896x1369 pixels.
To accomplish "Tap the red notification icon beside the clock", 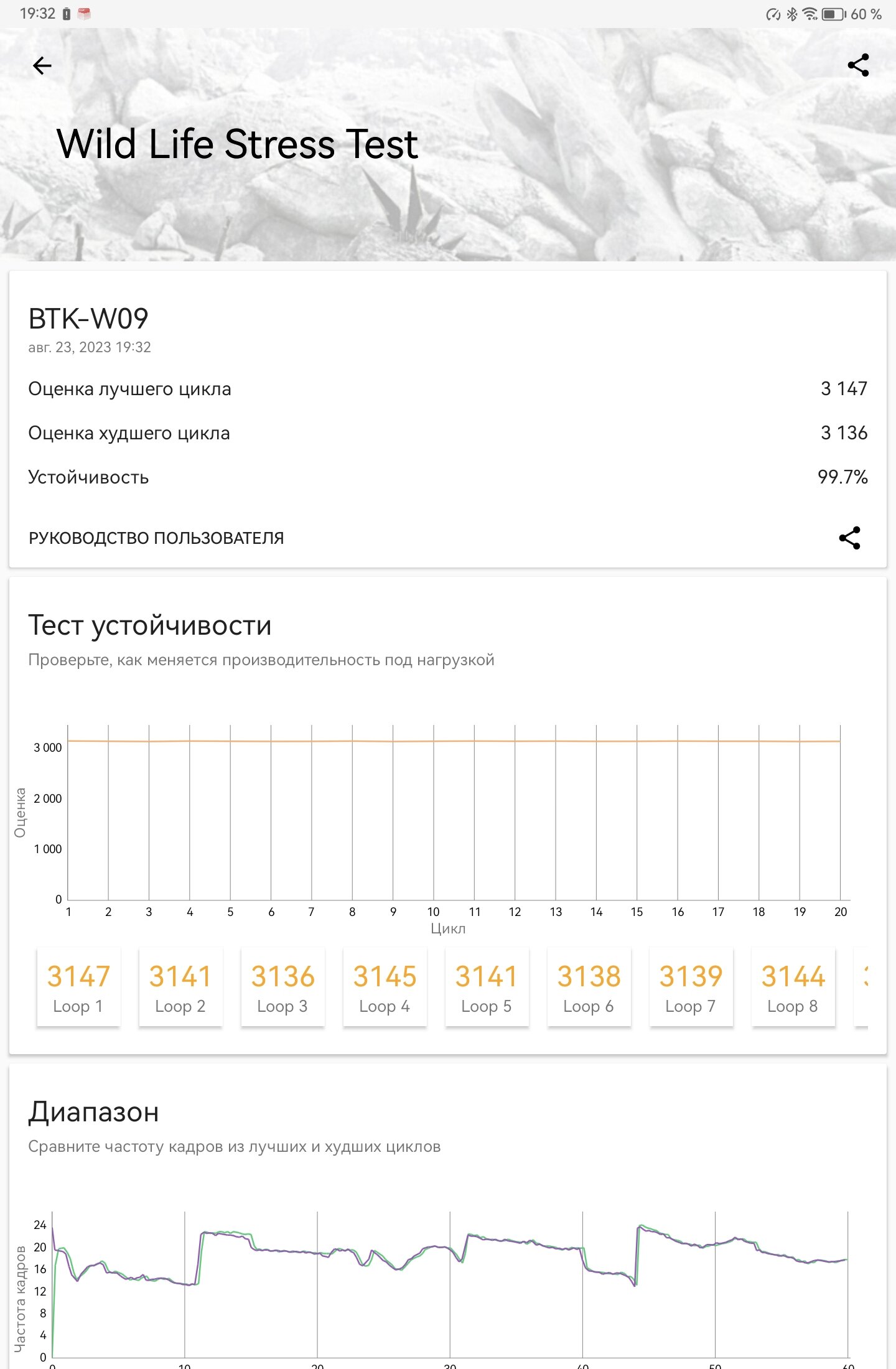I will 84,14.
